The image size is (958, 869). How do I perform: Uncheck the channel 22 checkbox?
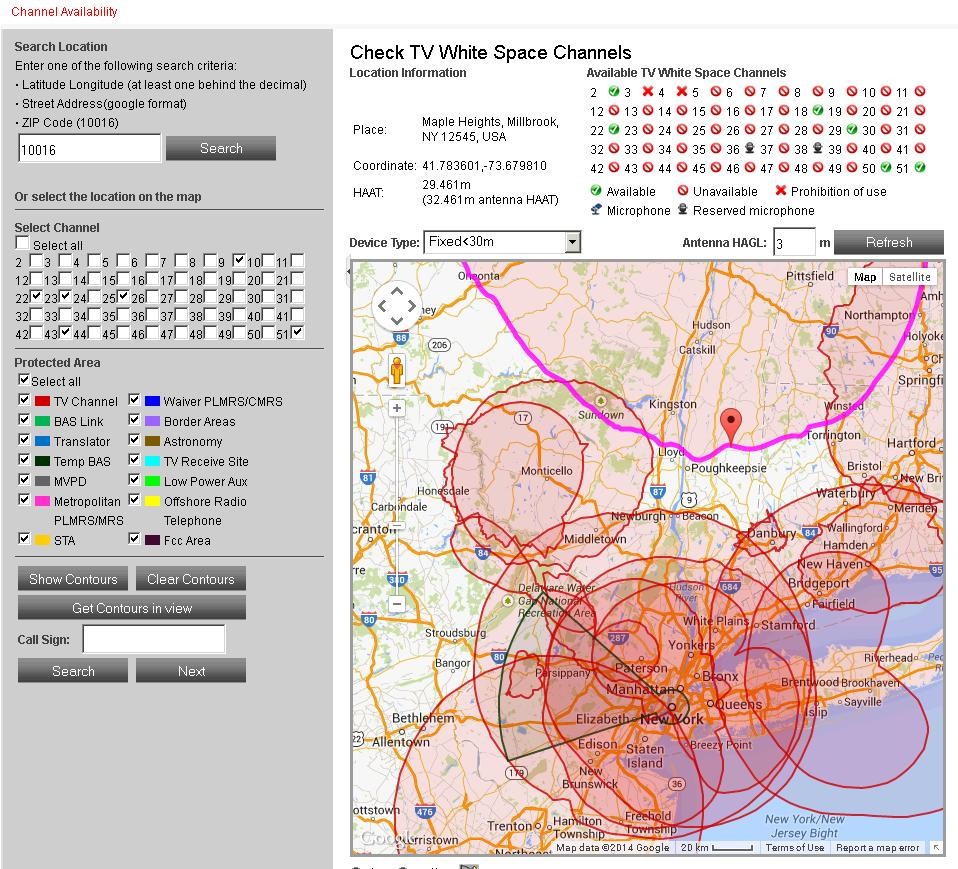click(x=36, y=296)
